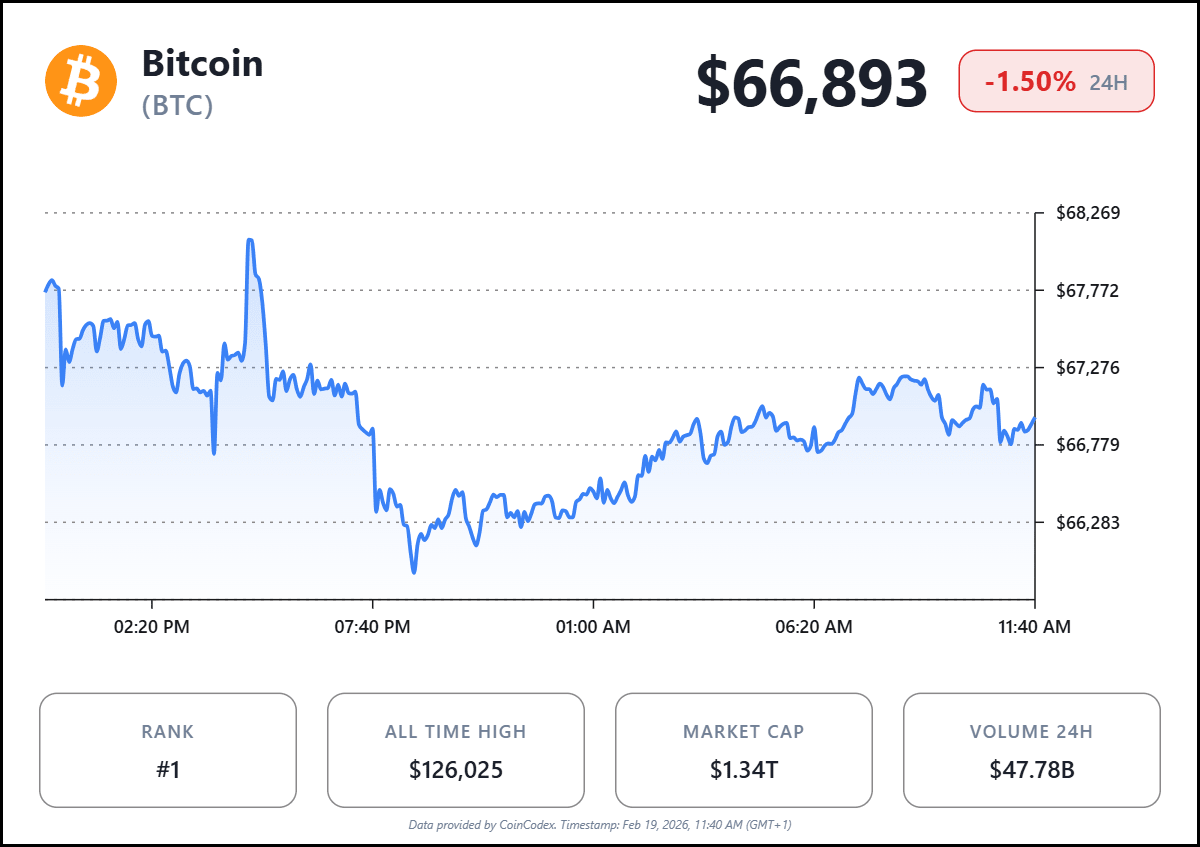Click the 02:20 PM time axis label
This screenshot has height=847, width=1200.
(x=152, y=627)
